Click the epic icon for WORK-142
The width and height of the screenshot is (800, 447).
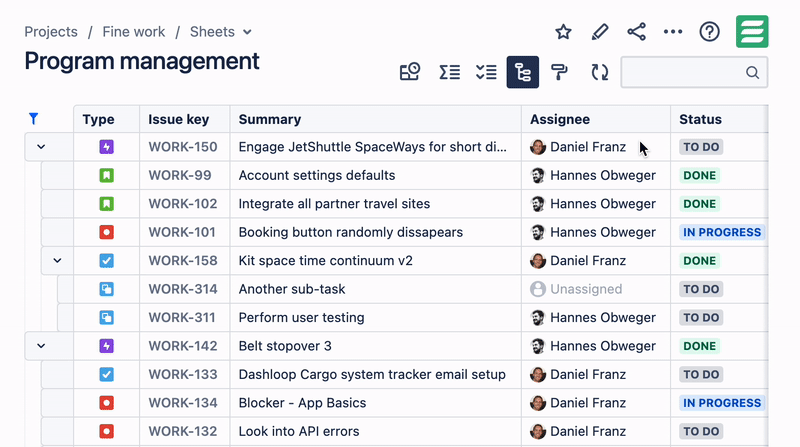click(x=106, y=346)
